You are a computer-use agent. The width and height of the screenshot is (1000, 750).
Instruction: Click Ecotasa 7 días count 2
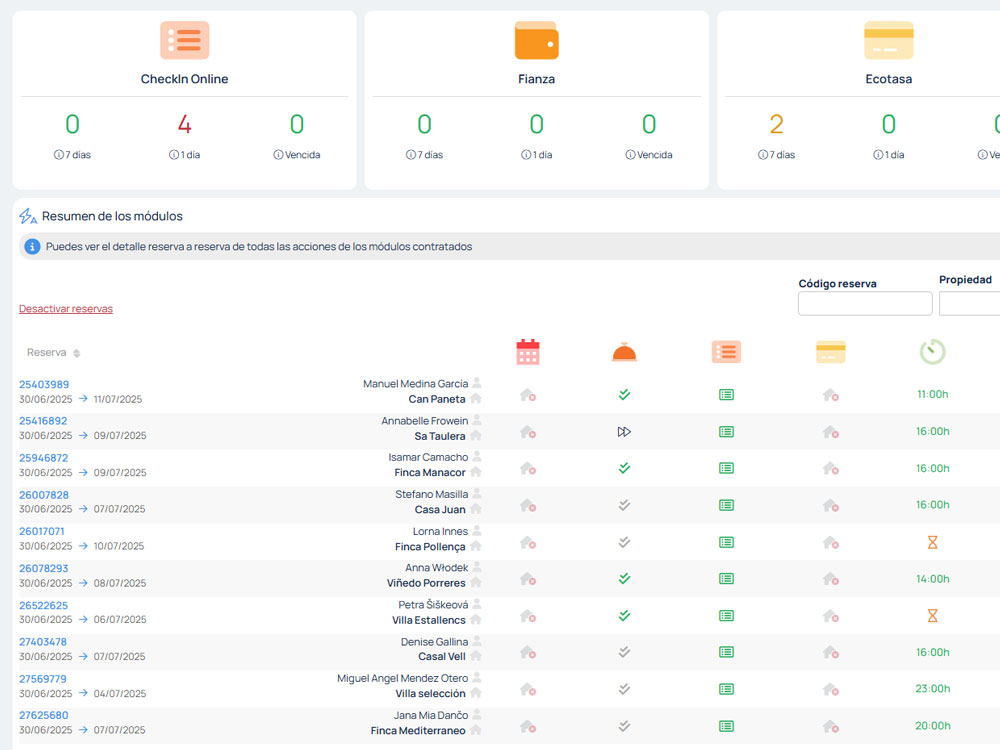click(x=776, y=124)
